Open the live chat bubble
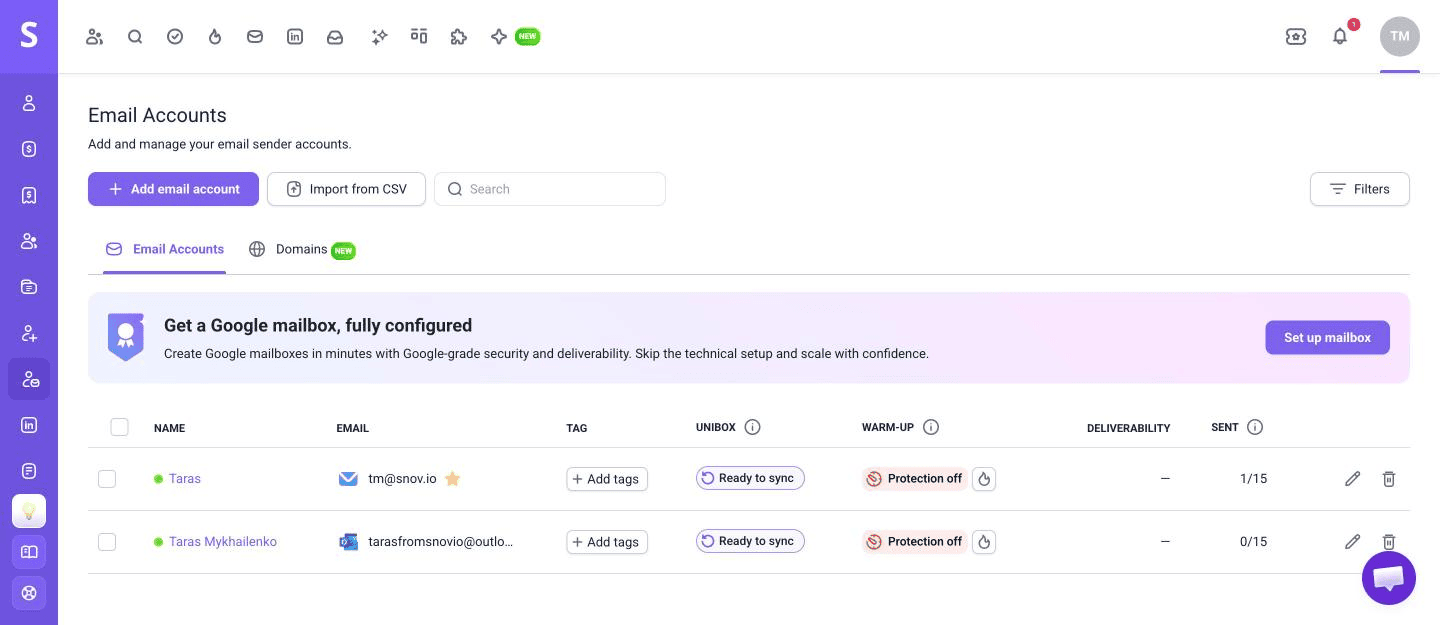1440x625 pixels. coord(1389,578)
